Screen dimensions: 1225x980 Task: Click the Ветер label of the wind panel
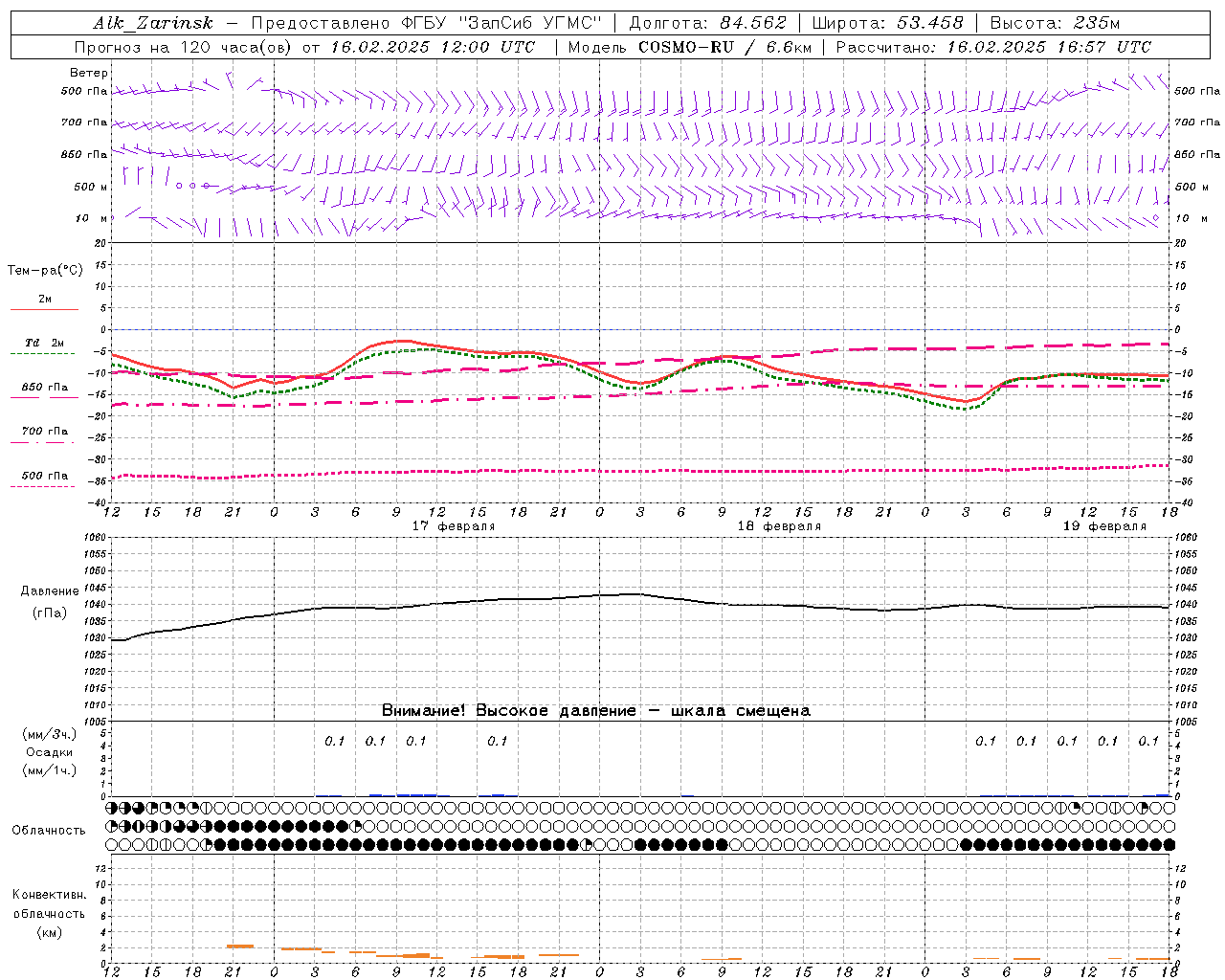click(89, 73)
